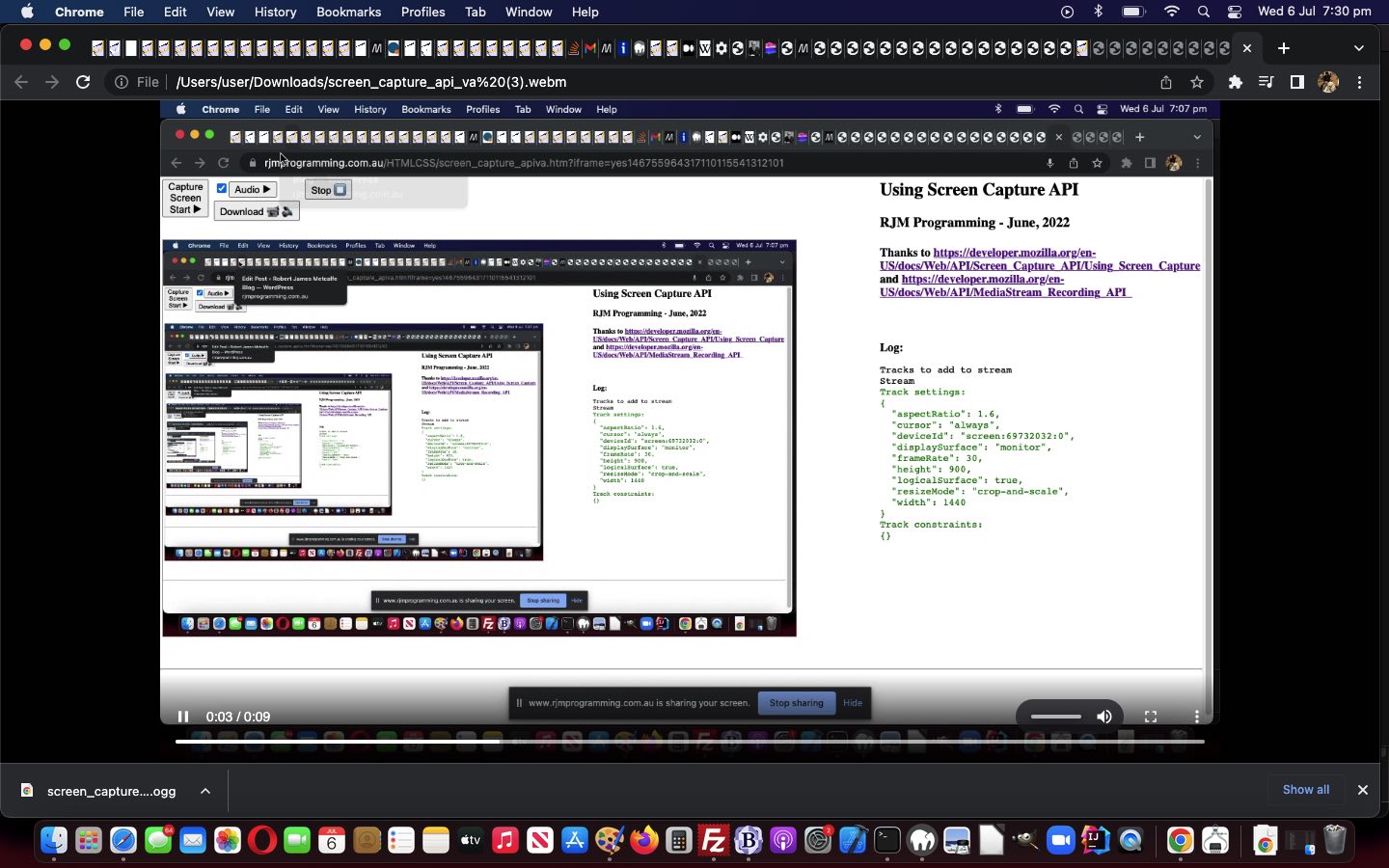The height and width of the screenshot is (868, 1389).
Task: Expand the tab search chevron
Action: (x=1359, y=47)
